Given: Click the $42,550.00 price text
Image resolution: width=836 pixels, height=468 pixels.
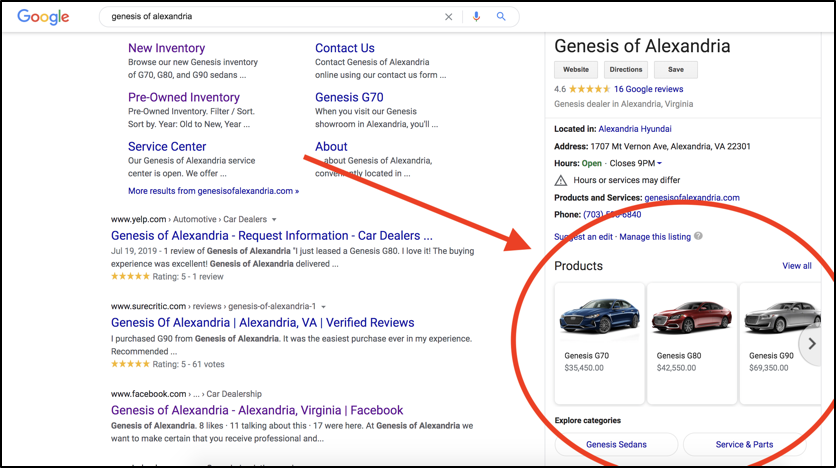Looking at the screenshot, I should pyautogui.click(x=676, y=368).
